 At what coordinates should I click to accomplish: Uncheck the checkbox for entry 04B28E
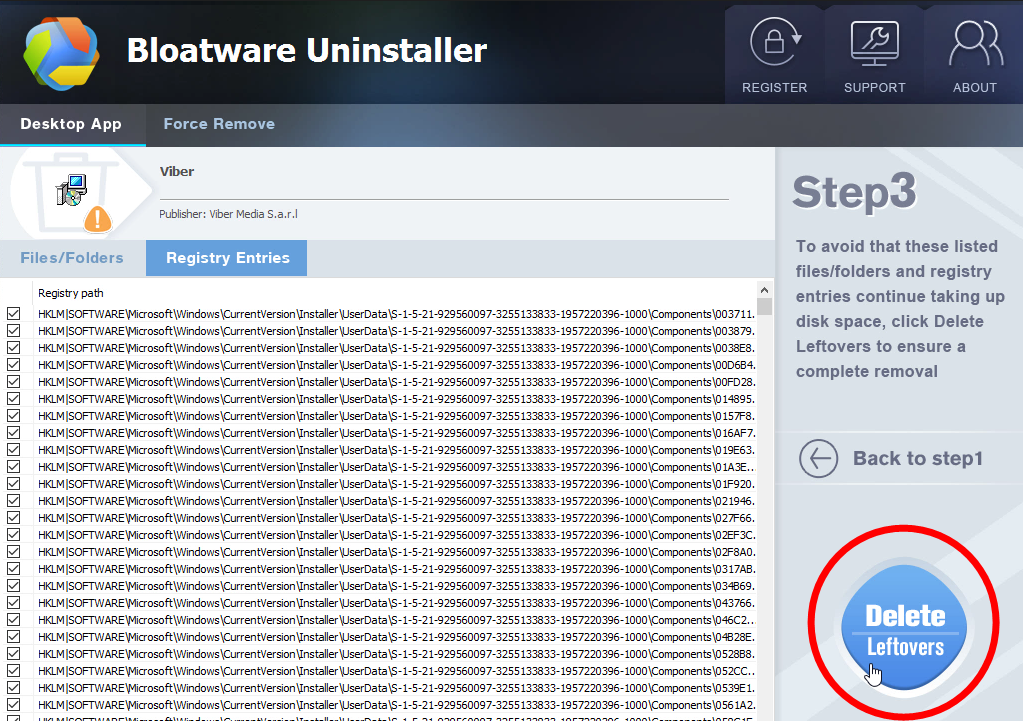[x=13, y=637]
